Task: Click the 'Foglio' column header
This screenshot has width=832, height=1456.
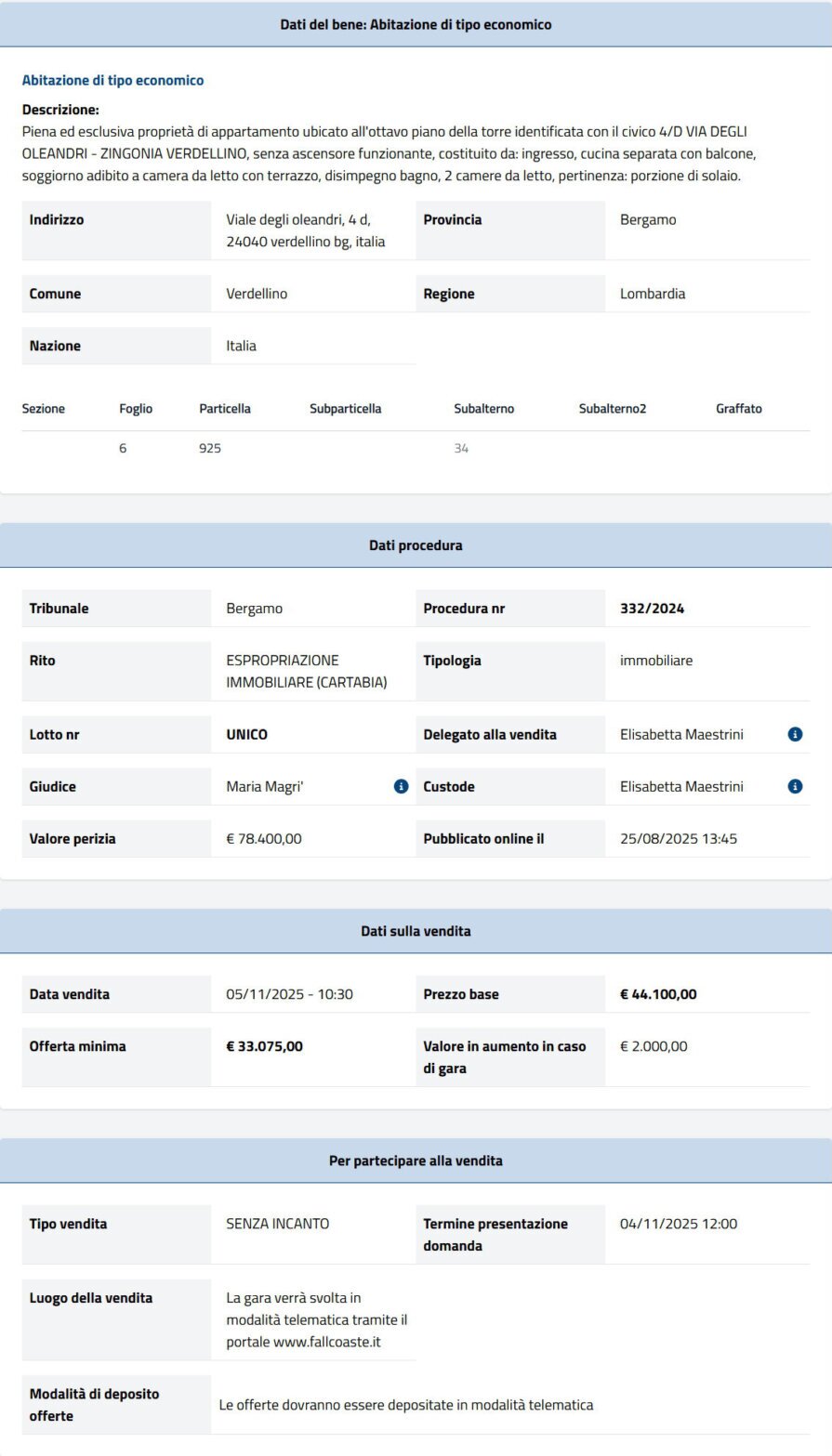Action: (136, 409)
